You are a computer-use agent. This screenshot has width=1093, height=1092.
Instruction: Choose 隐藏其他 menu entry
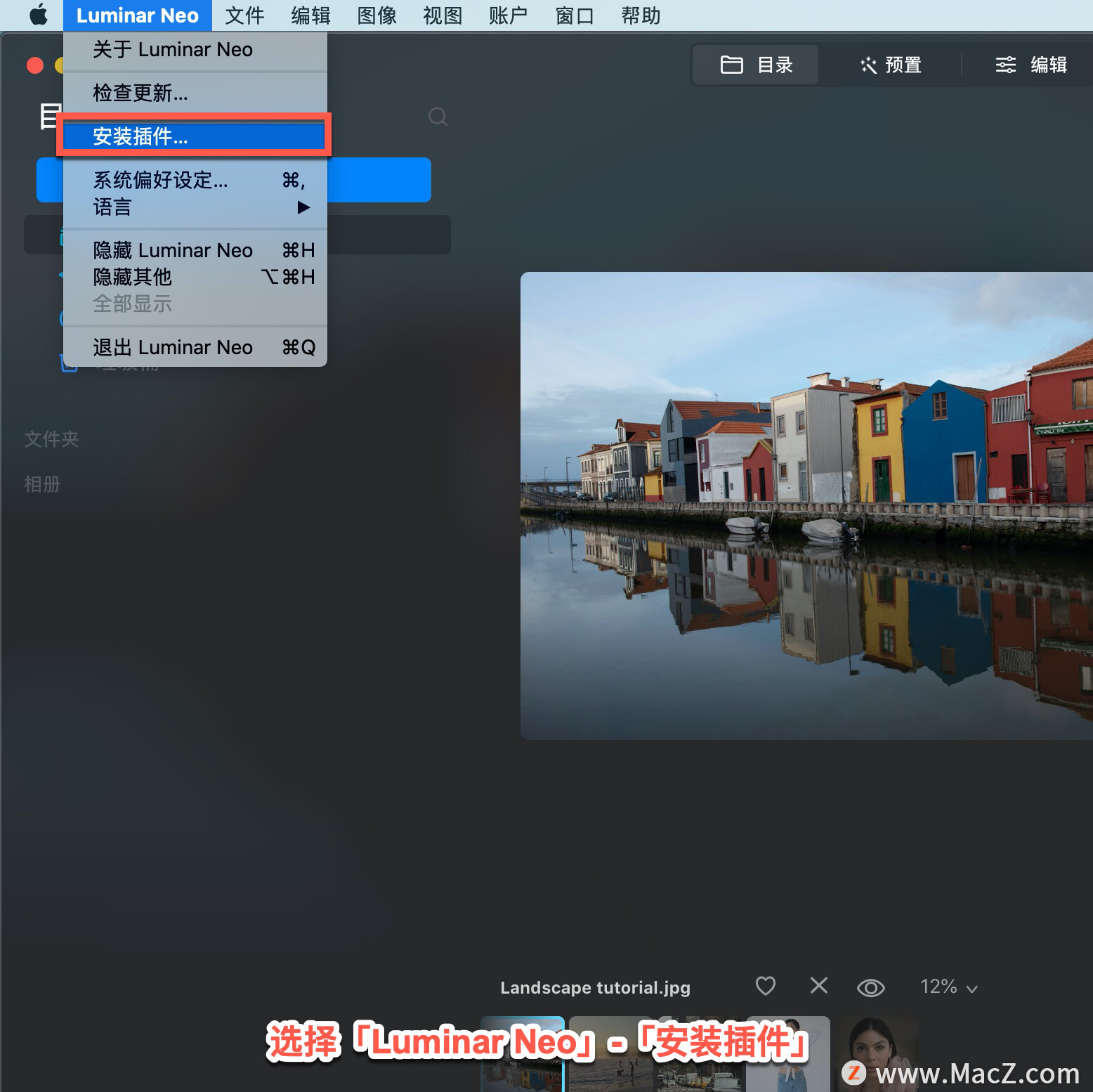[195, 277]
